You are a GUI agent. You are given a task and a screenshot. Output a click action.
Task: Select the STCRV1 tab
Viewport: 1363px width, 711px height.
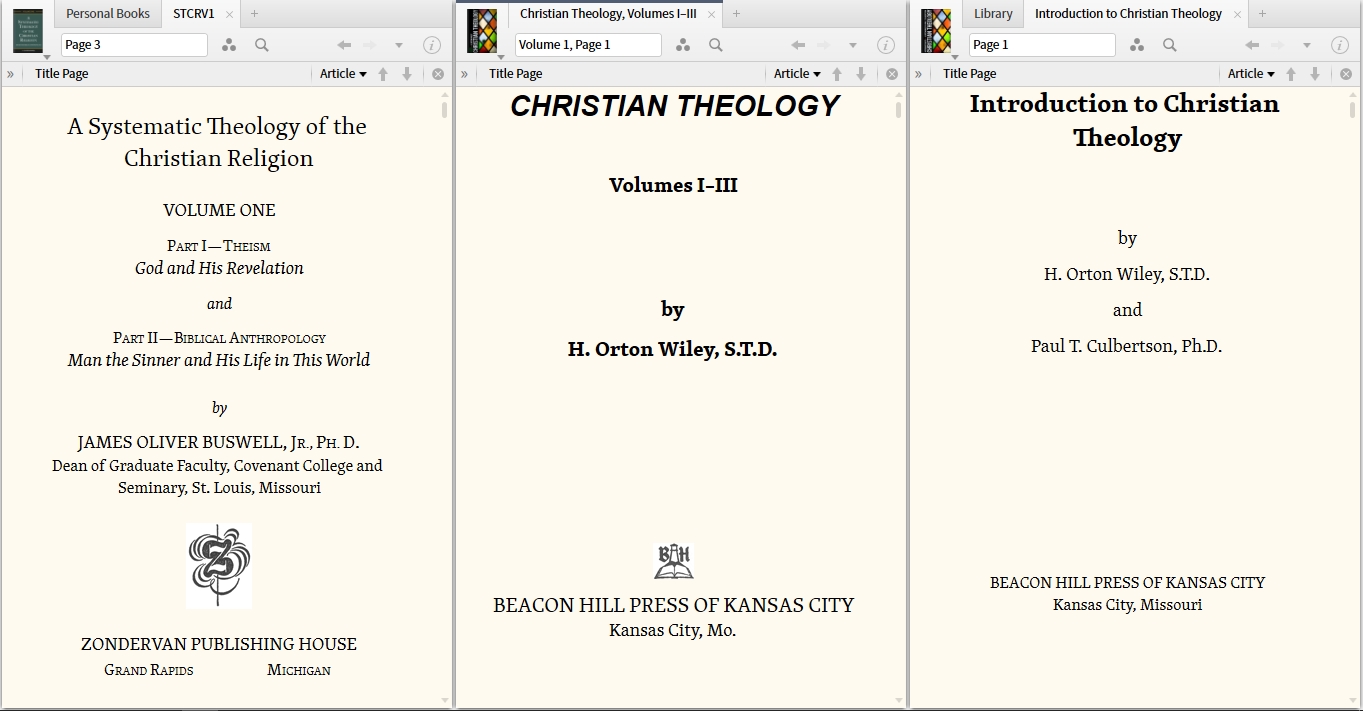[x=193, y=14]
